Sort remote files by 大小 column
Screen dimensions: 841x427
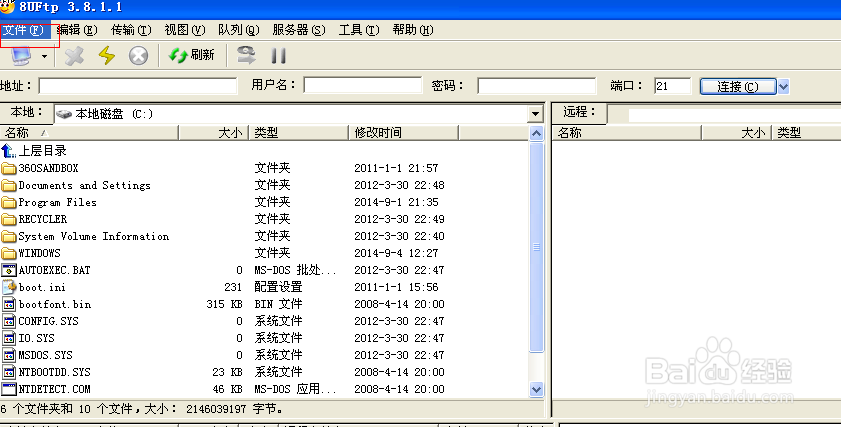click(736, 132)
